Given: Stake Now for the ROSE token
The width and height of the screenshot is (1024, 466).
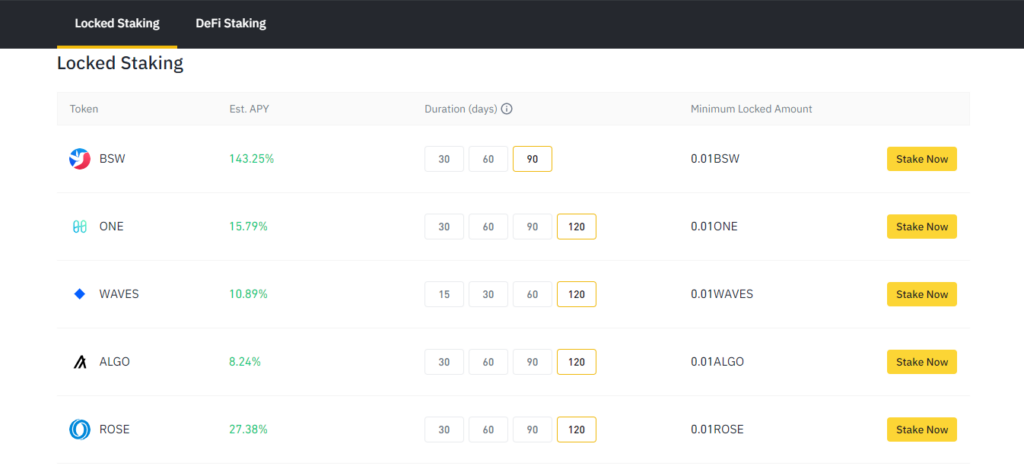Looking at the screenshot, I should click(921, 429).
